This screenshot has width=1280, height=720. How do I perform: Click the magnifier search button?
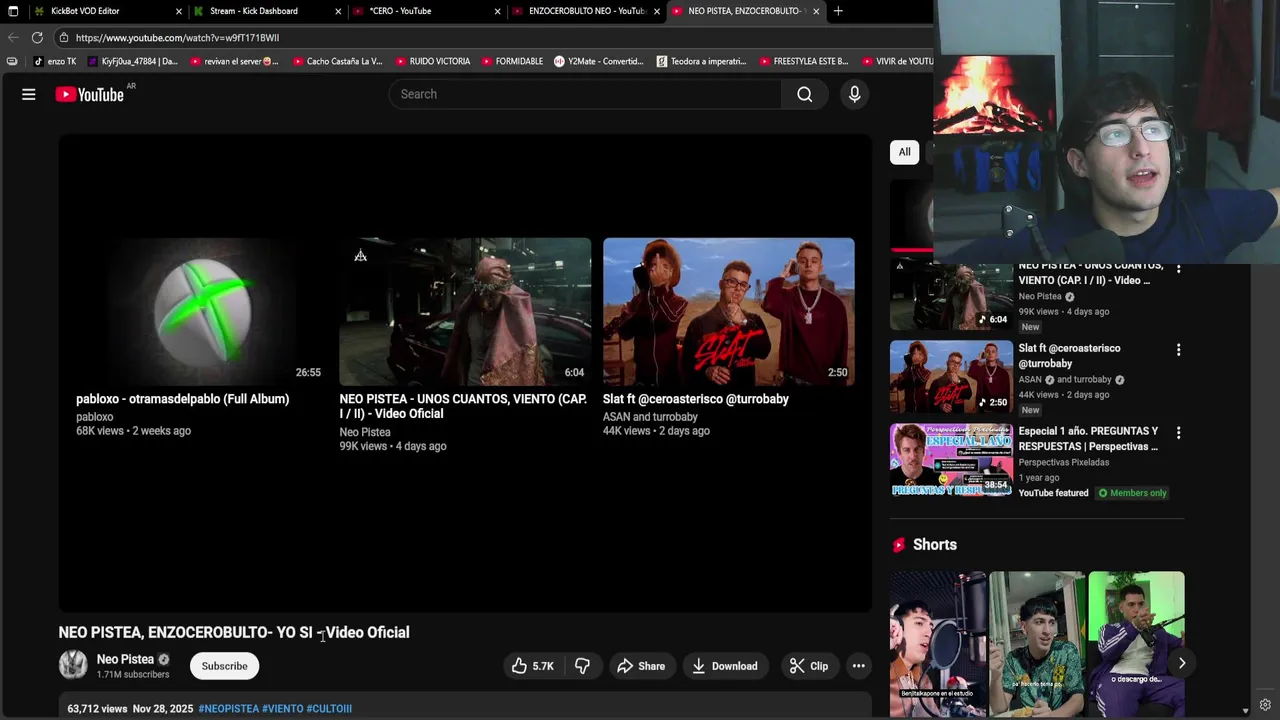(x=805, y=94)
